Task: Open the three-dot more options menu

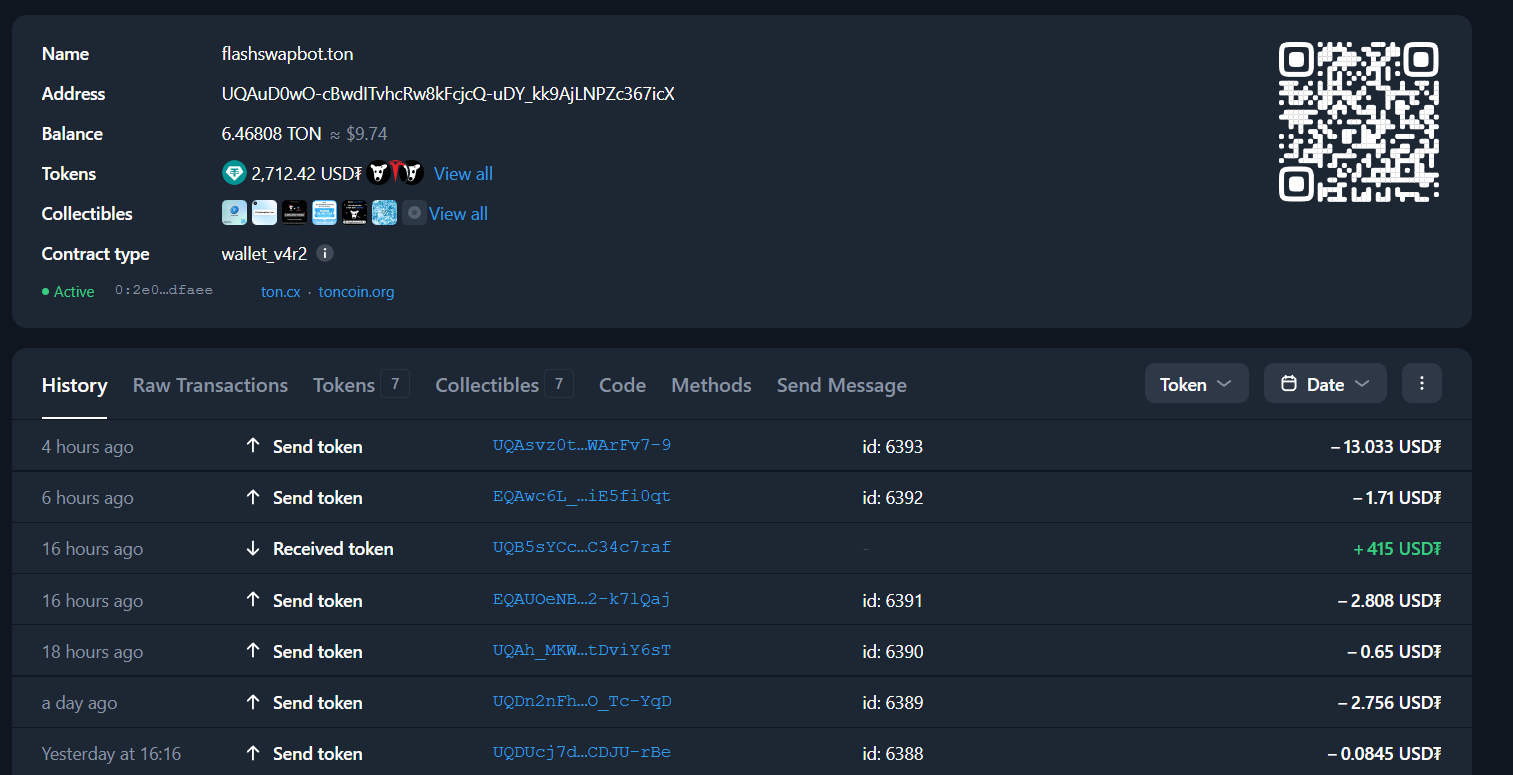Action: coord(1421,384)
